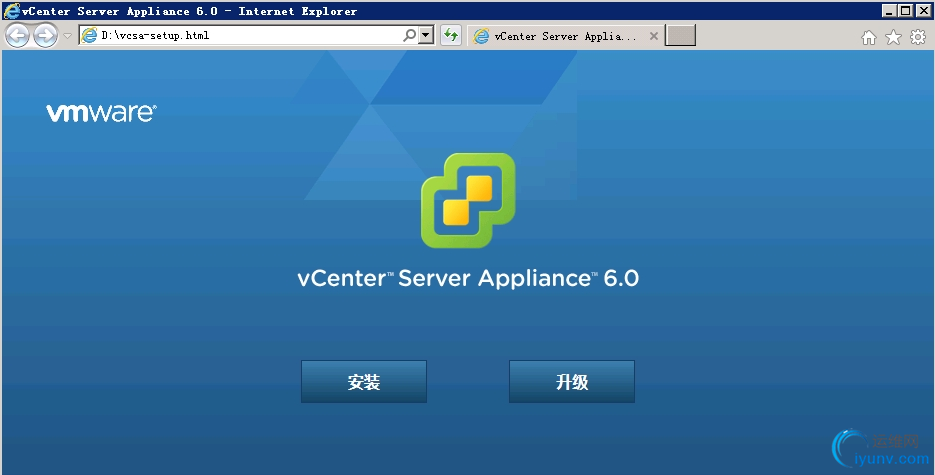Close the Internet Explorer window
Image resolution: width=935 pixels, height=475 pixels.
(x=922, y=11)
